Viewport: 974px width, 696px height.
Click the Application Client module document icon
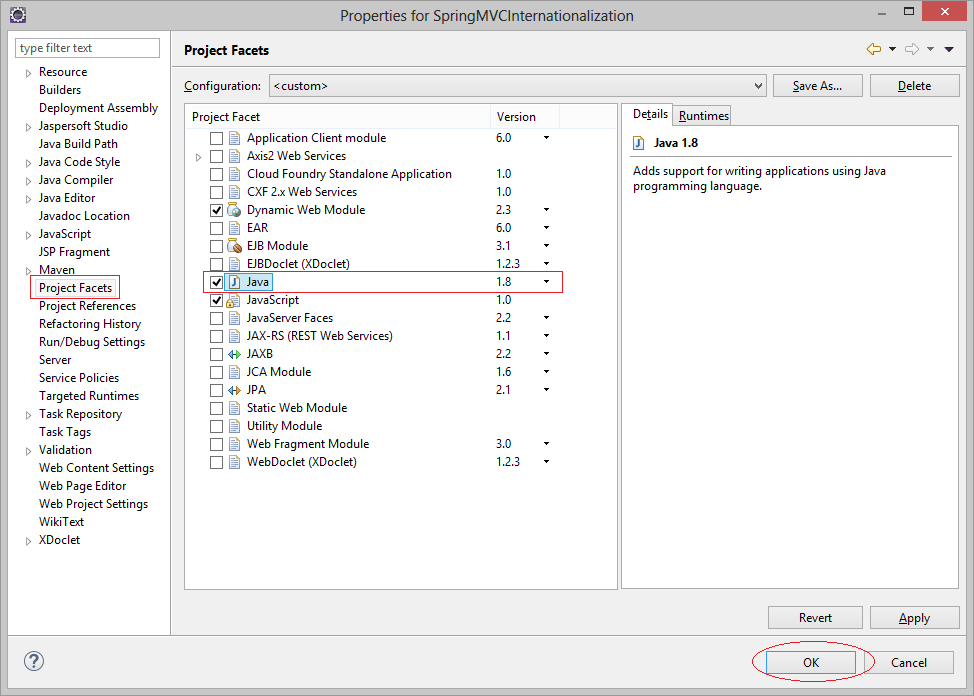point(234,138)
